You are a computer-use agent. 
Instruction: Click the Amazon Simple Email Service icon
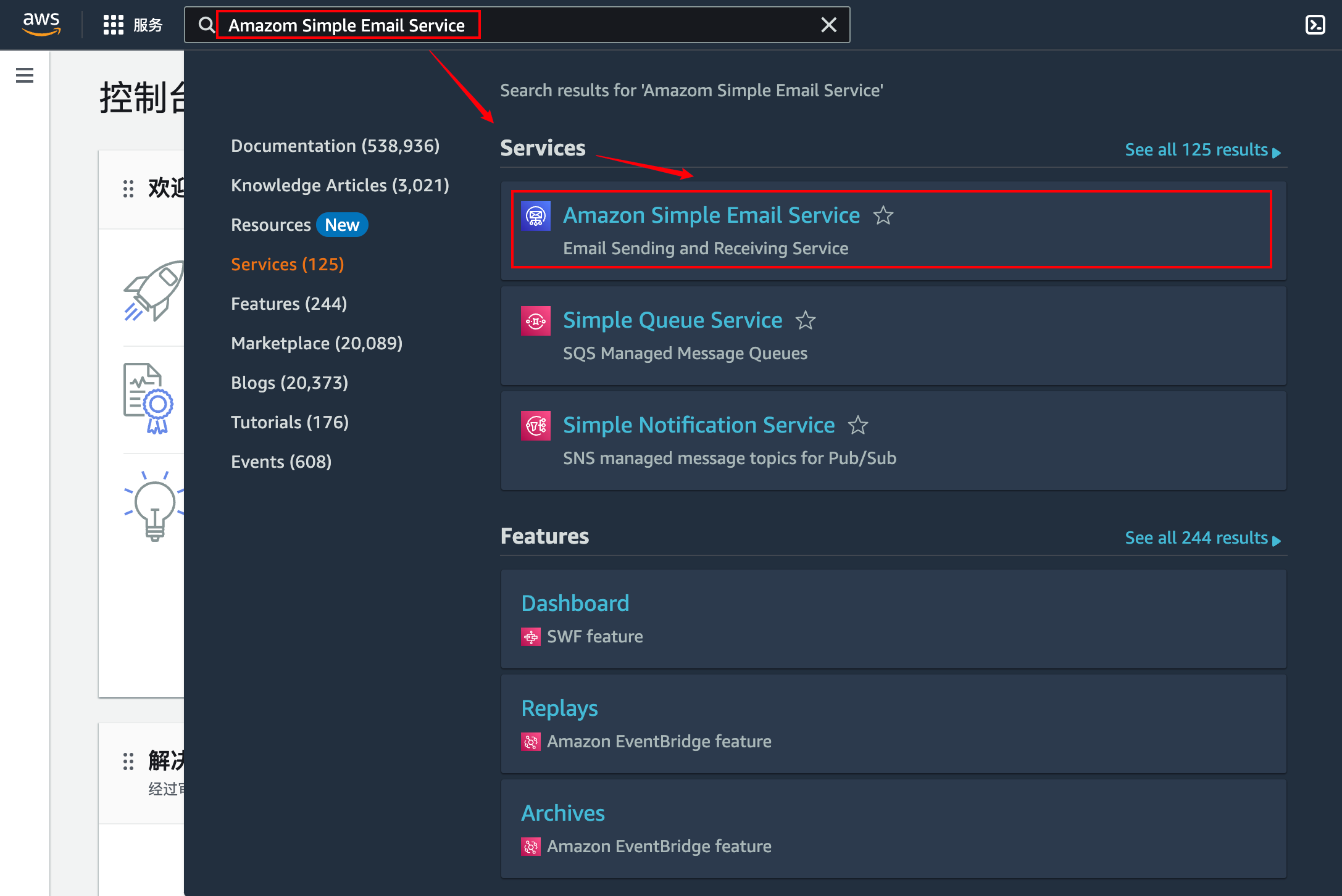535,215
